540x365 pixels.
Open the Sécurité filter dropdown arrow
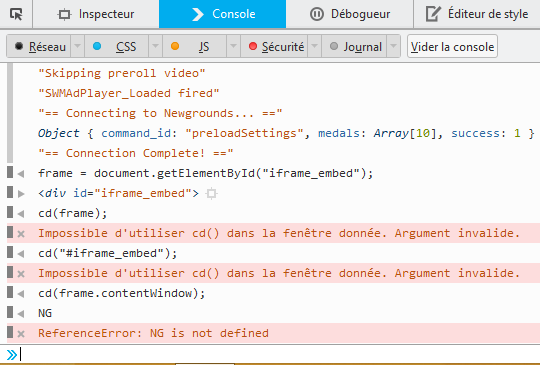314,46
